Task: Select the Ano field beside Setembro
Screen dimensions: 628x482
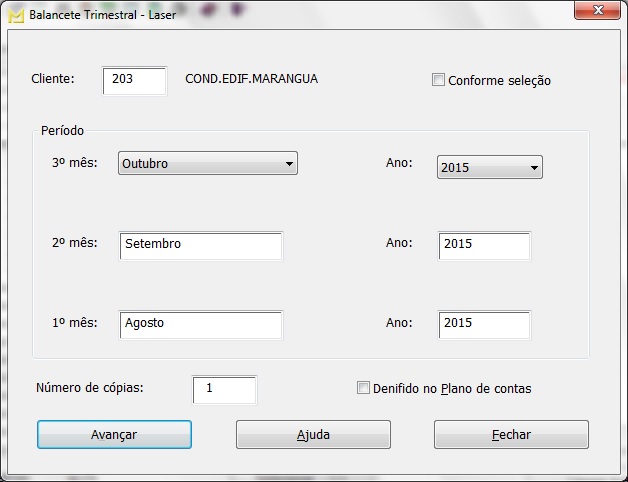Action: pyautogui.click(x=484, y=245)
